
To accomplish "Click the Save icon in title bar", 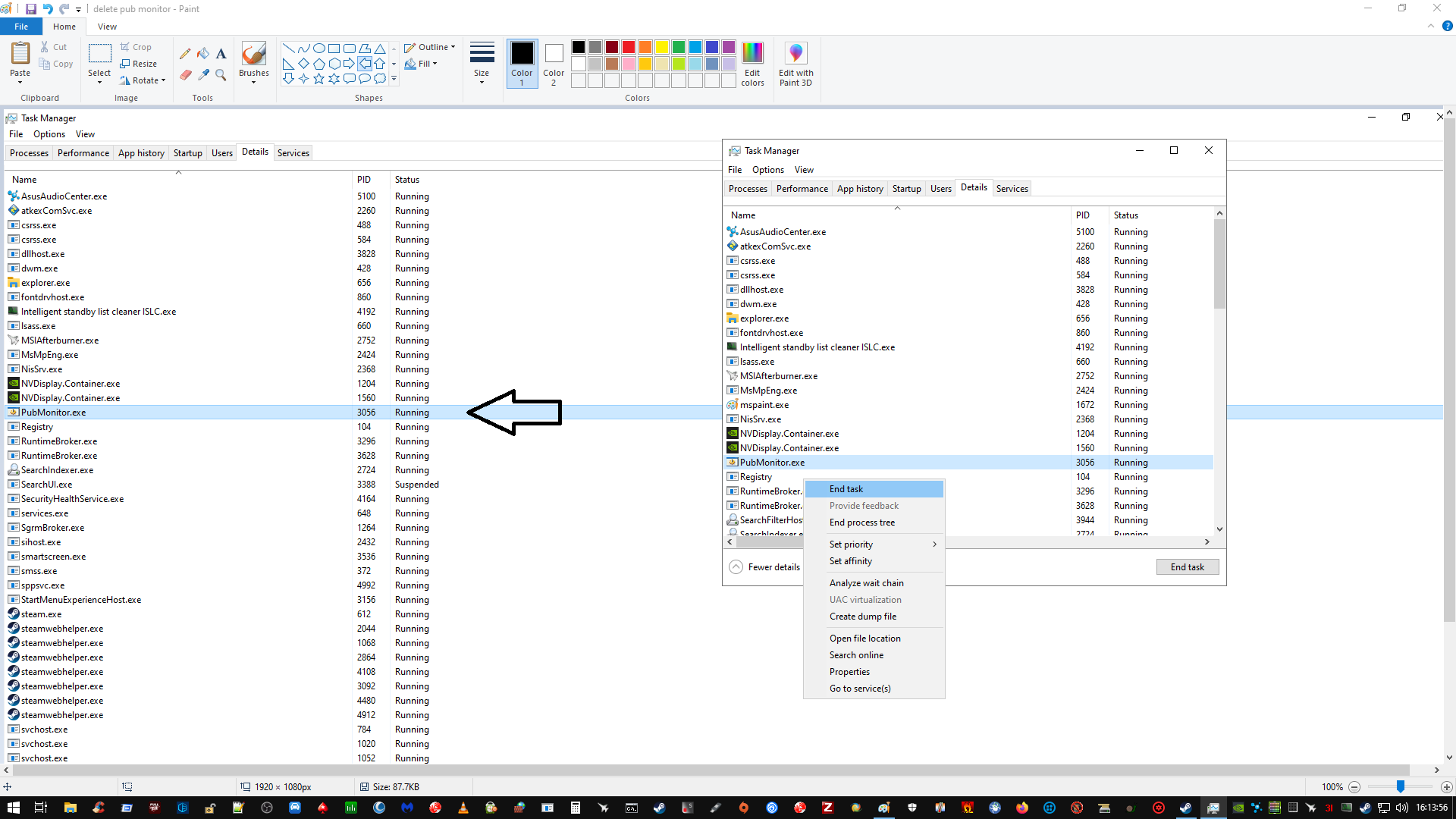I will [x=31, y=9].
